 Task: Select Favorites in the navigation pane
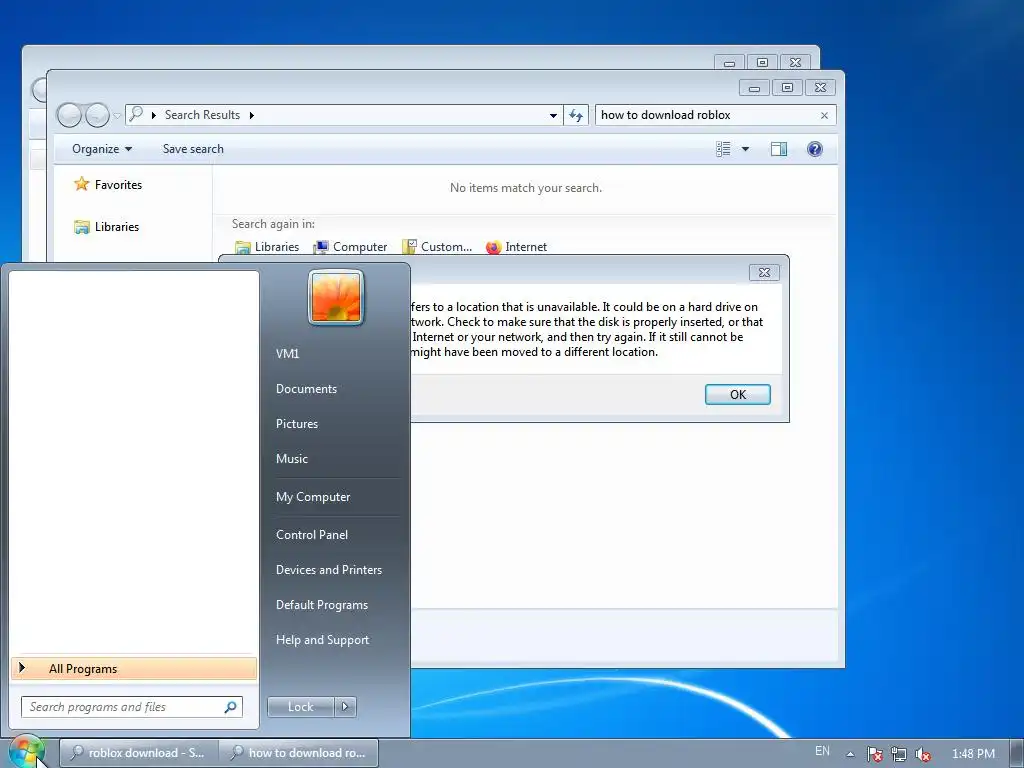tap(108, 185)
